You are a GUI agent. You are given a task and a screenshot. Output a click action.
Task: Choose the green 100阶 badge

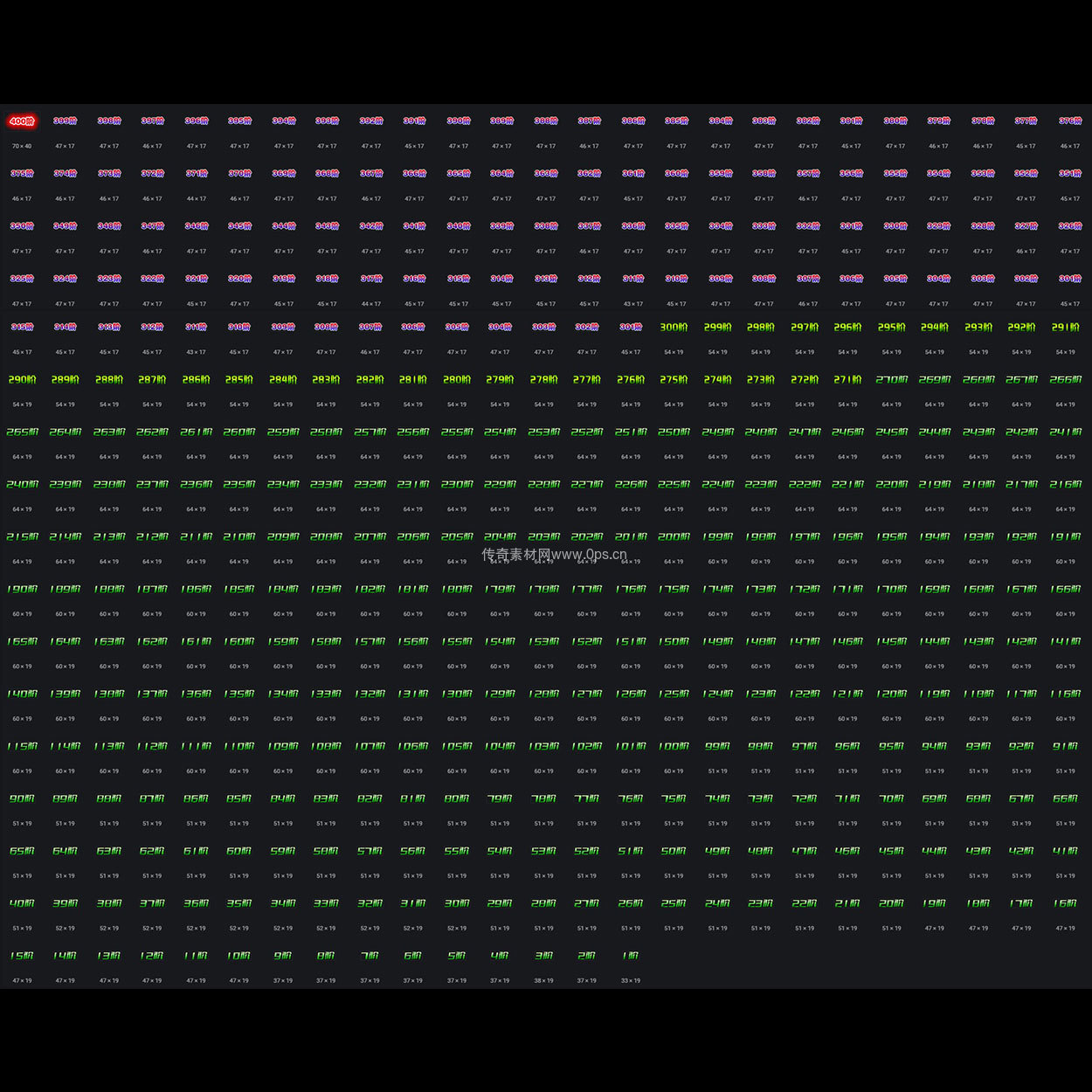click(674, 746)
